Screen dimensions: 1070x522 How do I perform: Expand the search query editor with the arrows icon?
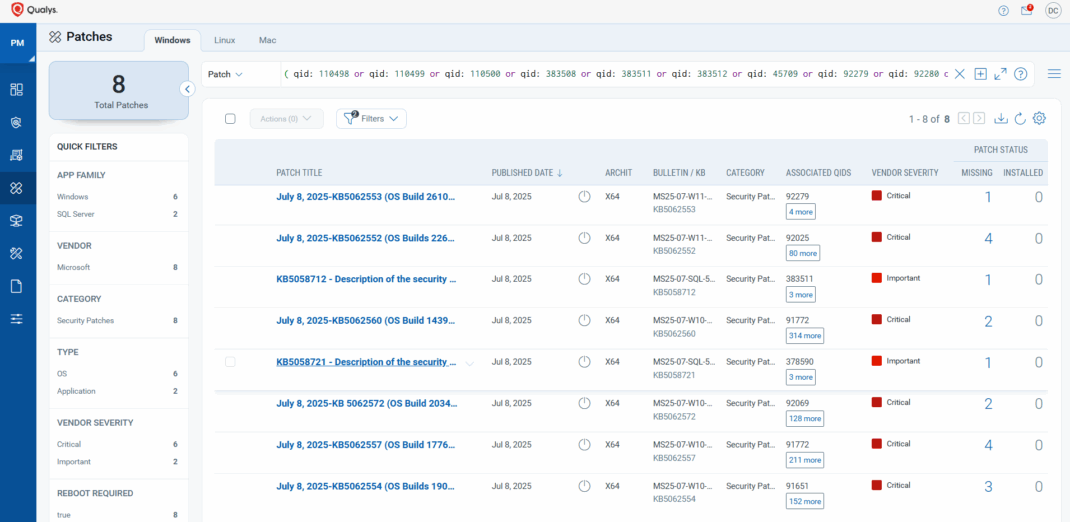1000,74
